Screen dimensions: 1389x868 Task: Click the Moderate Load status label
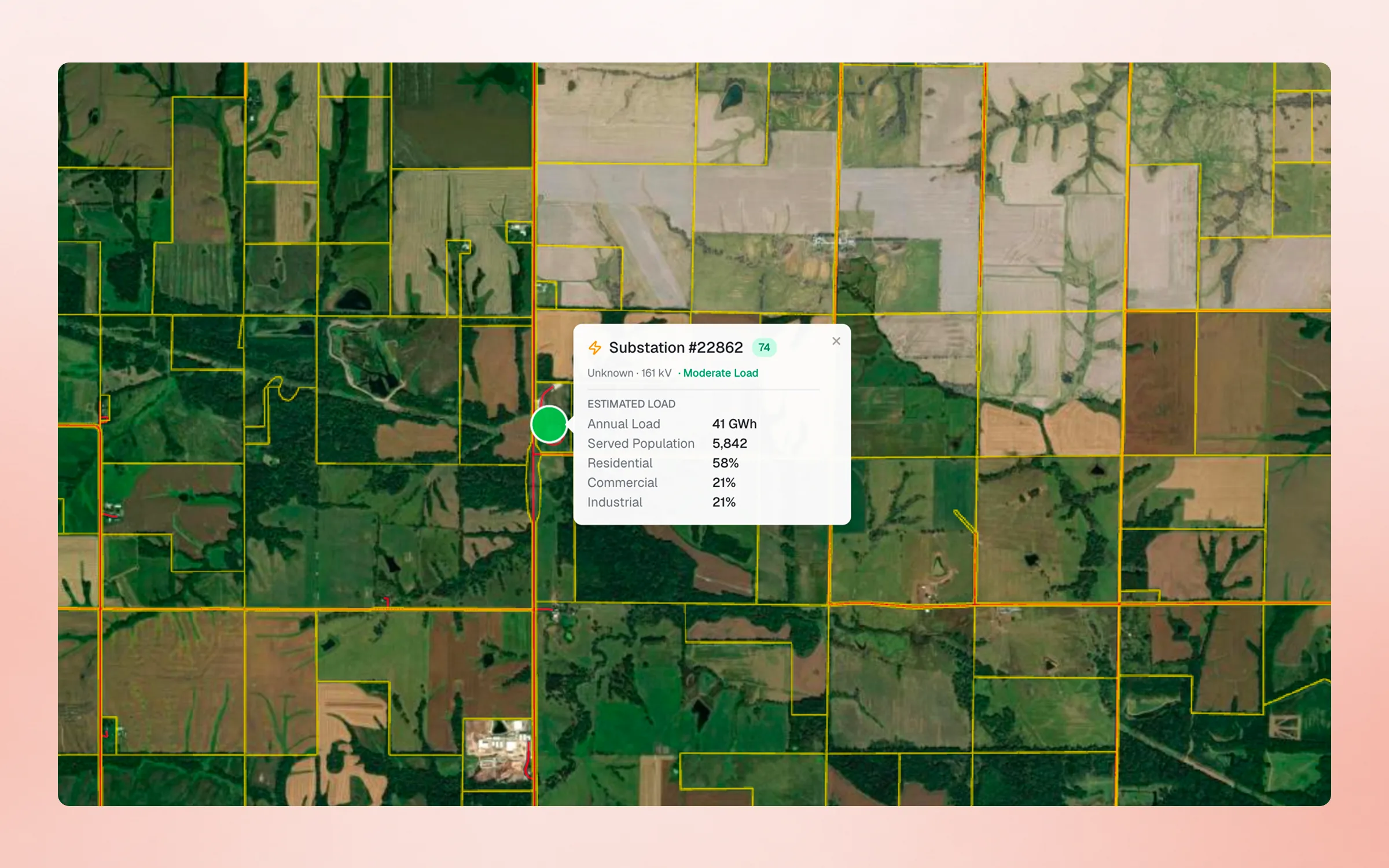[x=721, y=373]
